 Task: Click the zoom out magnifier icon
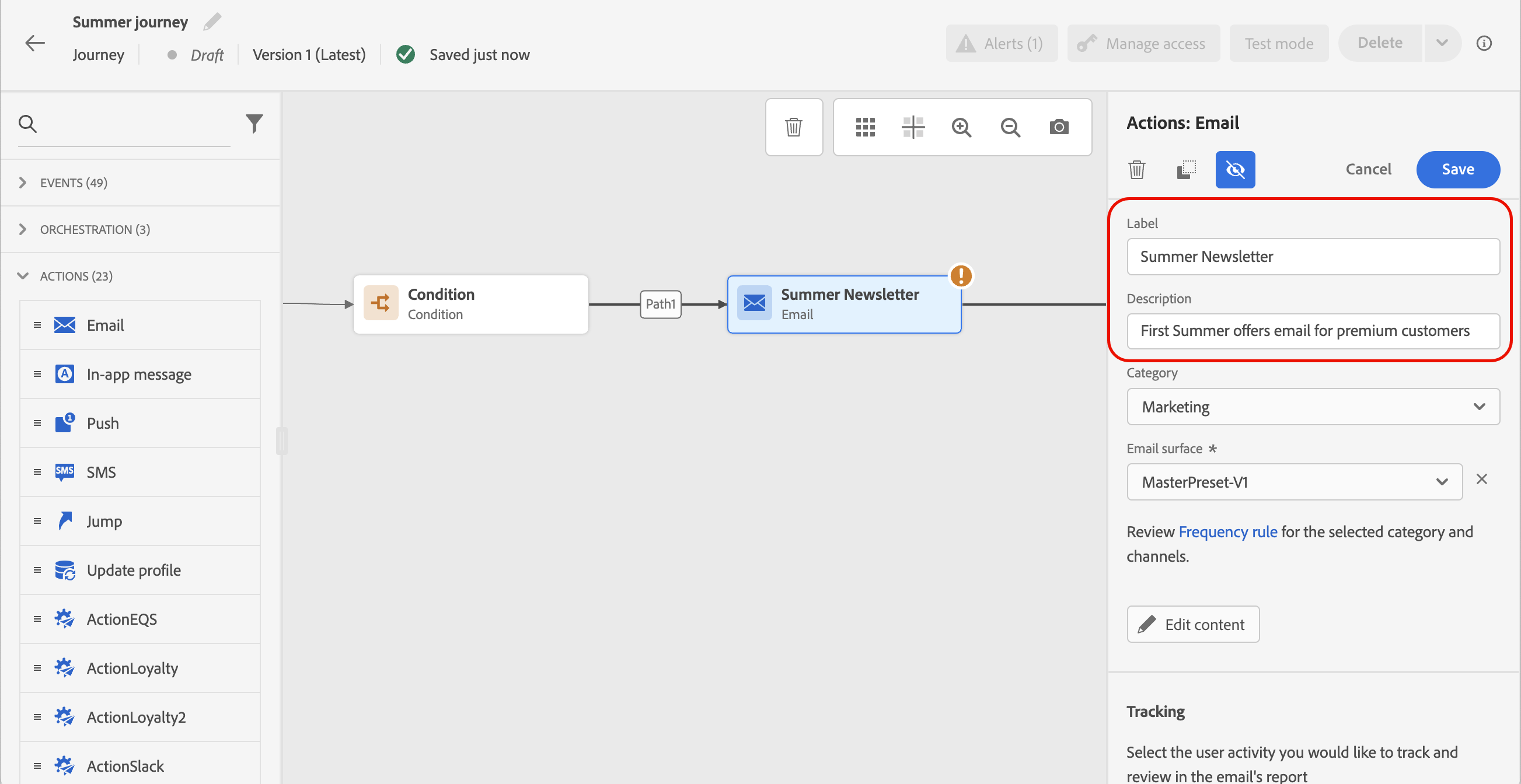(x=1010, y=127)
